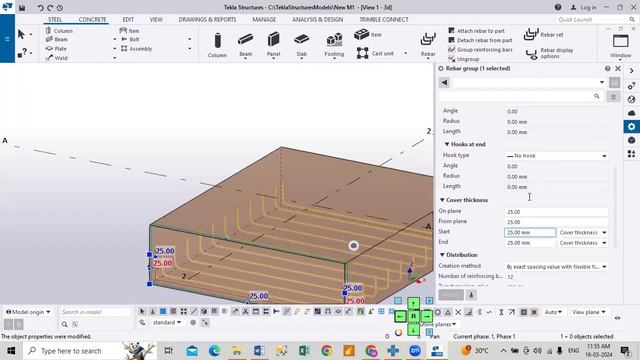
Task: Open the CONCRETE ribbon tab
Action: pos(92,20)
